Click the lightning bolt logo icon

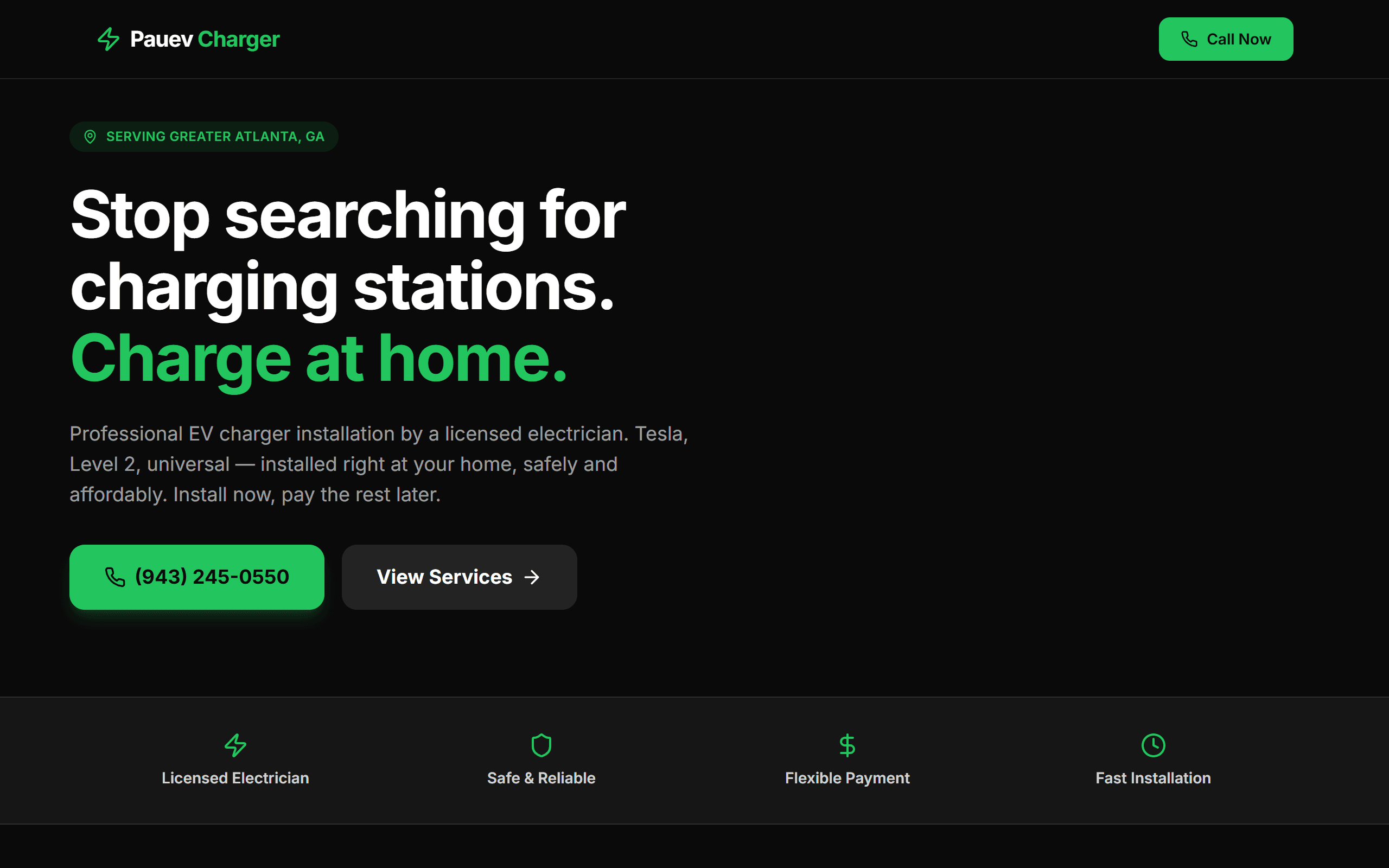pyautogui.click(x=108, y=39)
